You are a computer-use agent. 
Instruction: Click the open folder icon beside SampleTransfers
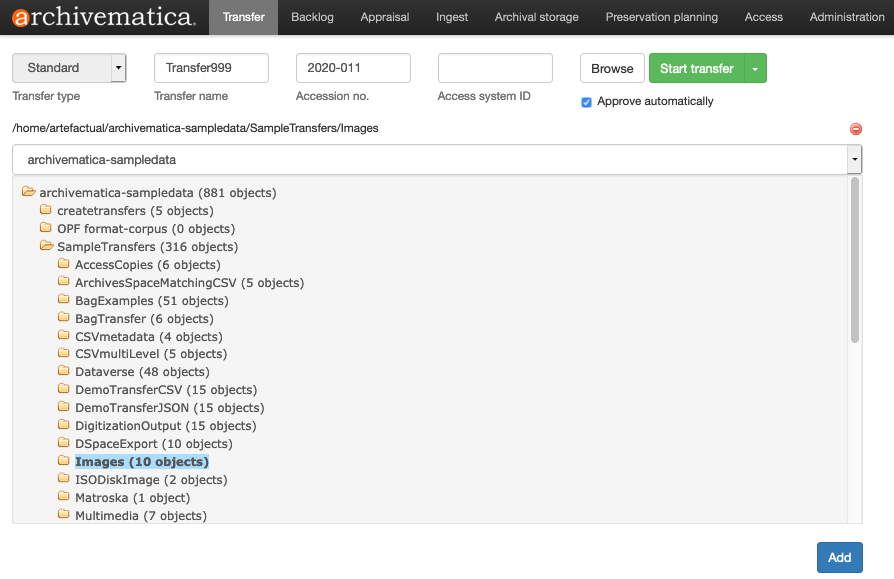[46, 246]
